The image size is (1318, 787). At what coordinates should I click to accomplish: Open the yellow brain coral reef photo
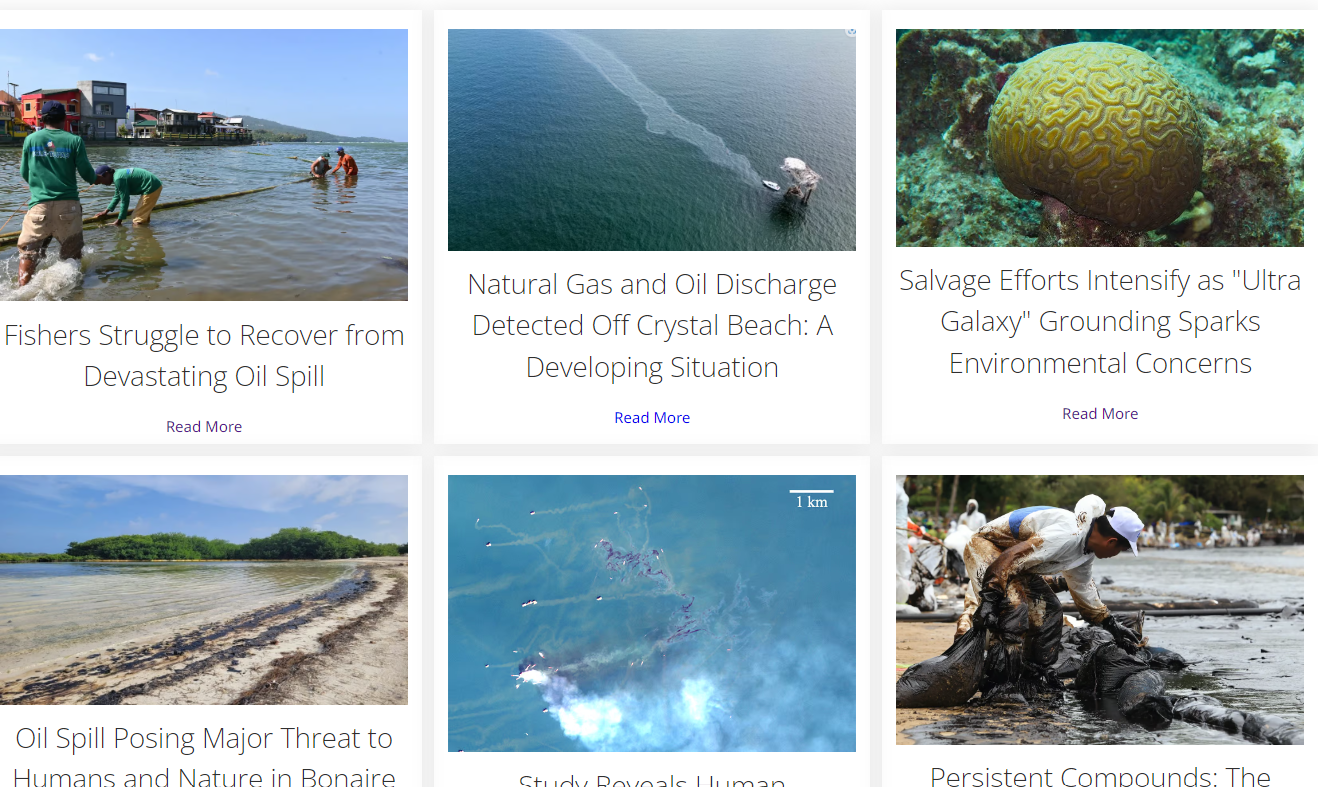coord(1100,138)
